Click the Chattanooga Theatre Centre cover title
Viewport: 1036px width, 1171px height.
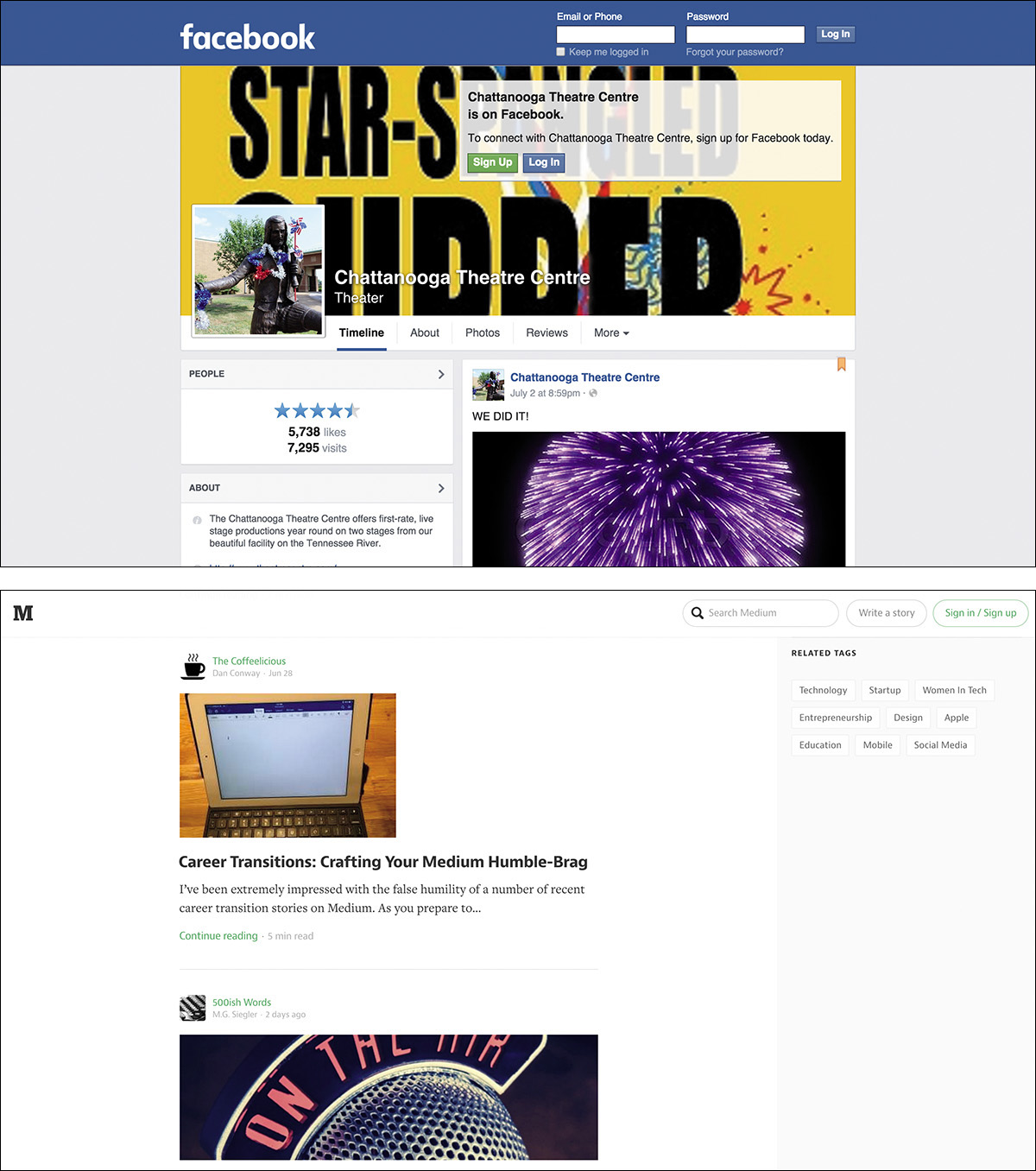tap(462, 277)
